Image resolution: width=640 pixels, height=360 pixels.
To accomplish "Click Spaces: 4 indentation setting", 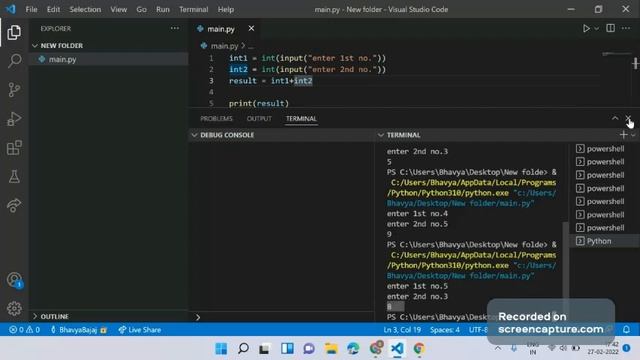I will click(444, 330).
